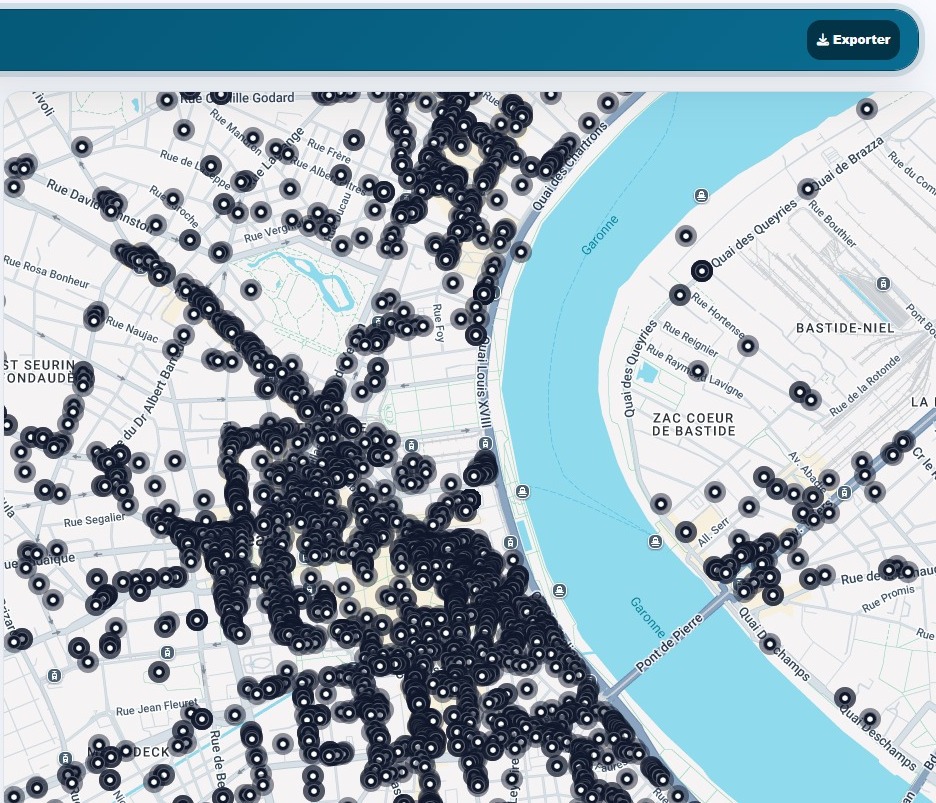Viewport: 936px width, 803px height.
Task: Click the Rue de la Rotonde label
Action: [865, 386]
